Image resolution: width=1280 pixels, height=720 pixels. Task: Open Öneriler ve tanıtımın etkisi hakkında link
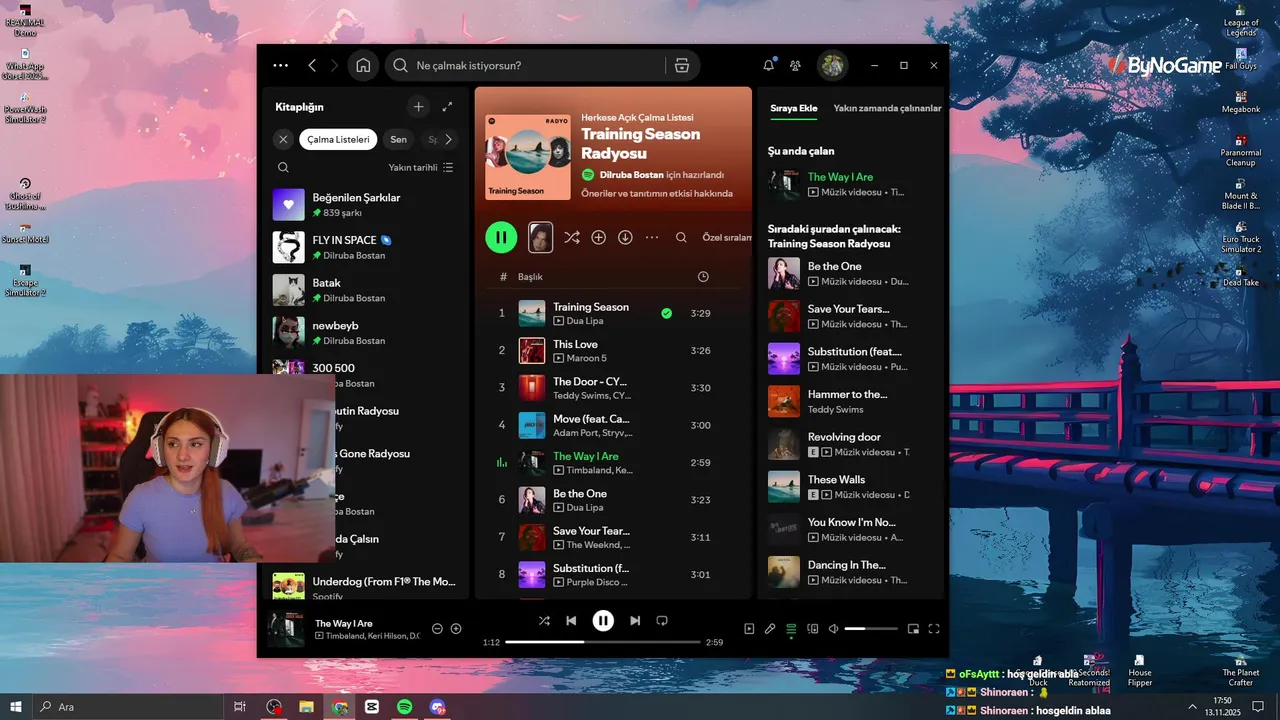[657, 193]
